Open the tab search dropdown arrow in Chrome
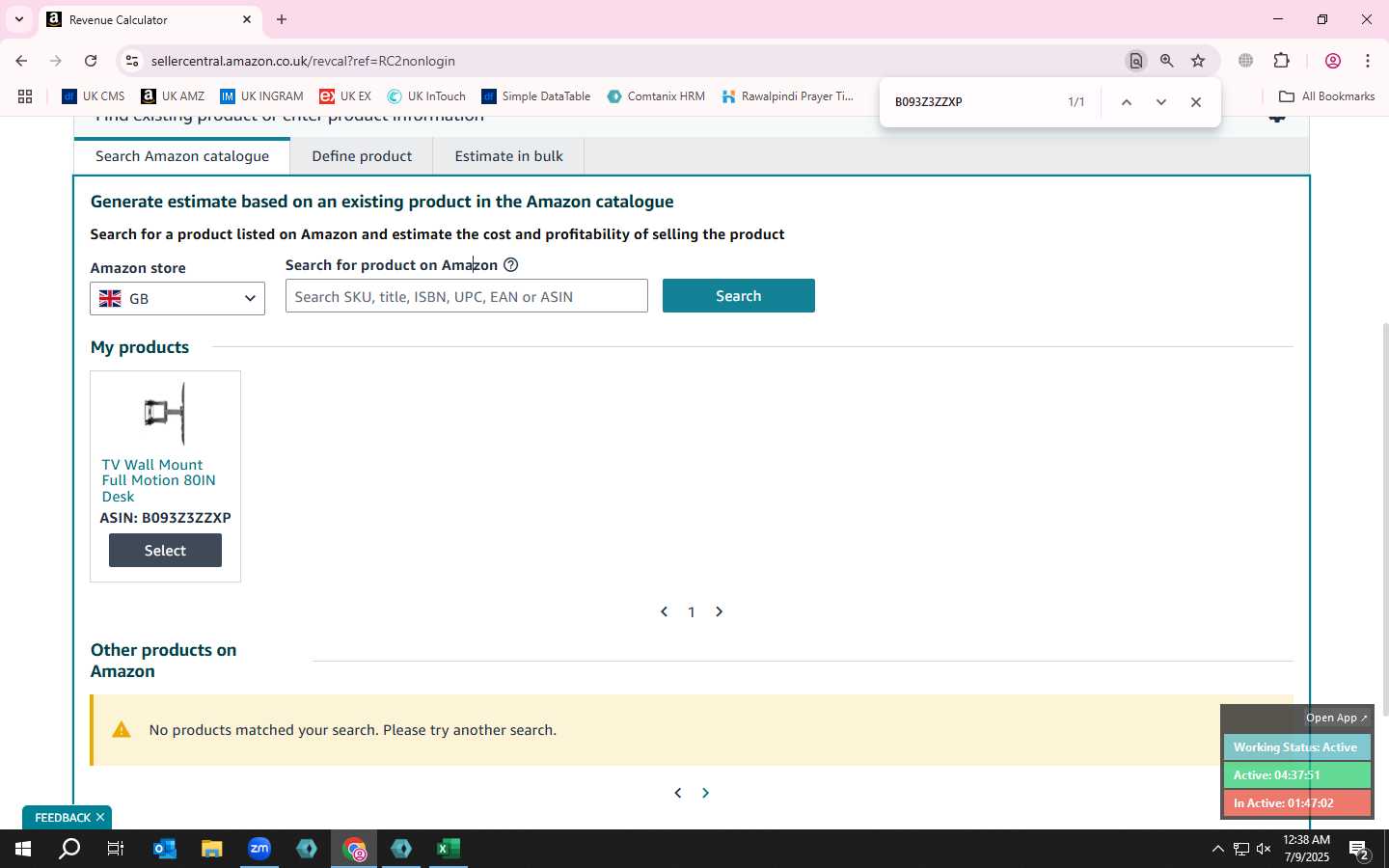 [18, 19]
